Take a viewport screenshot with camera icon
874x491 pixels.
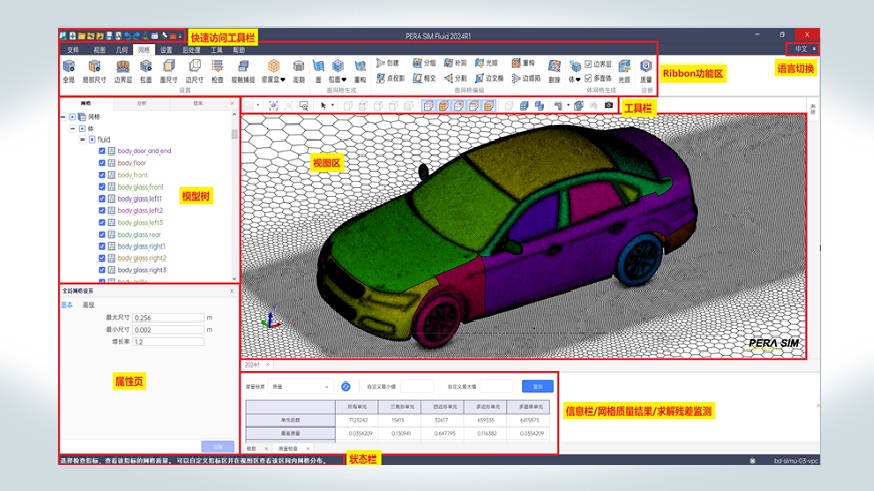(608, 104)
